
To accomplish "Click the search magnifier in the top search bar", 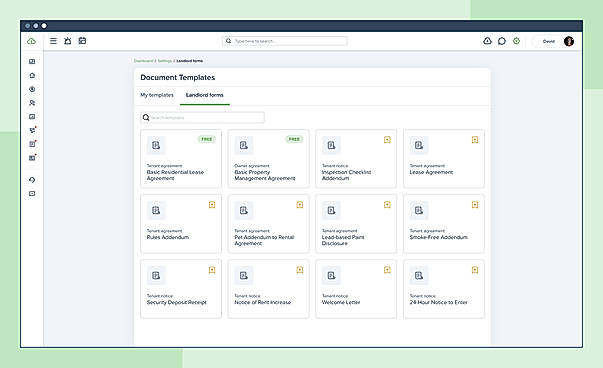I will click(228, 41).
